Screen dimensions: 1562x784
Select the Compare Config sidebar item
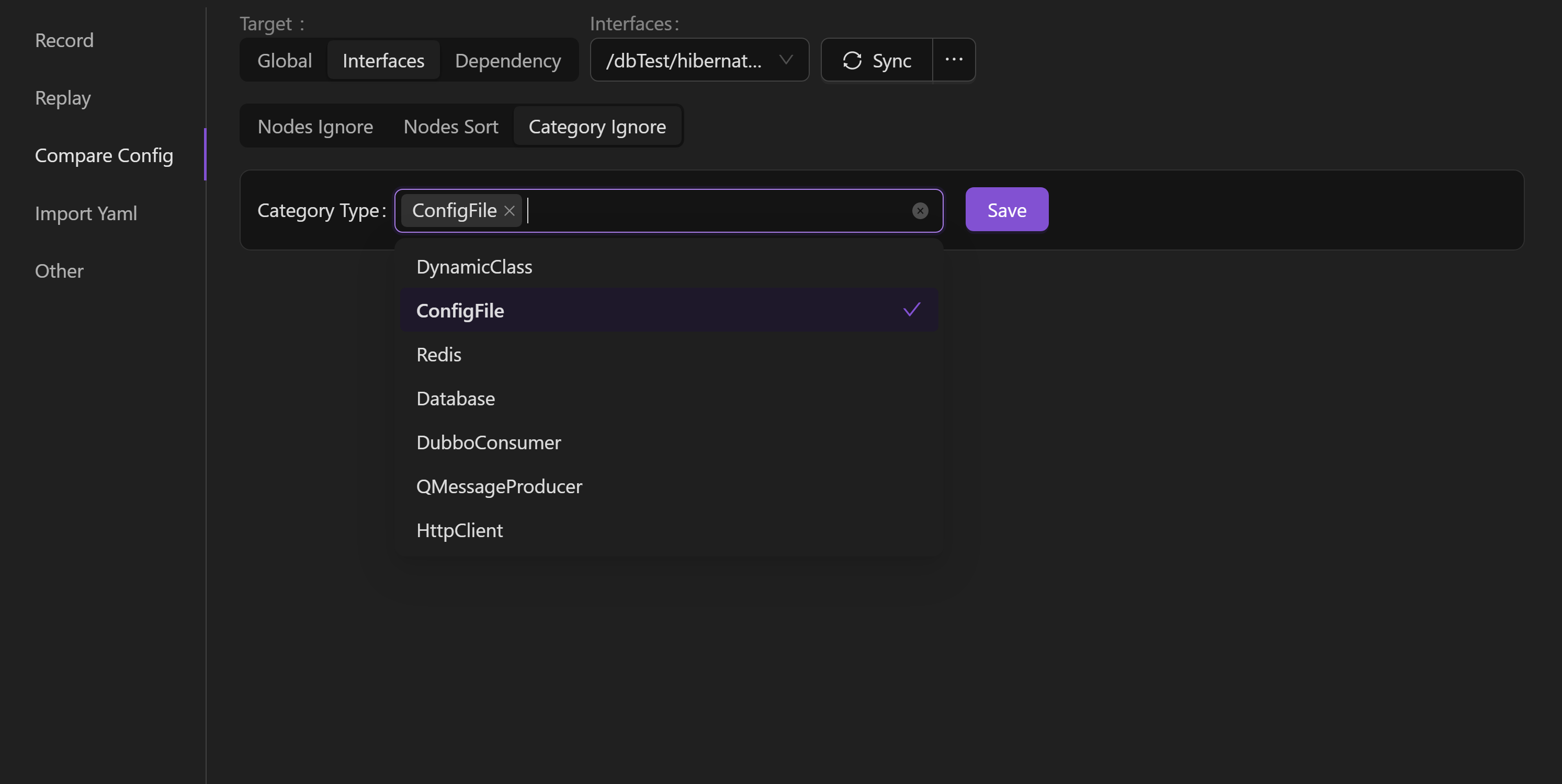104,155
